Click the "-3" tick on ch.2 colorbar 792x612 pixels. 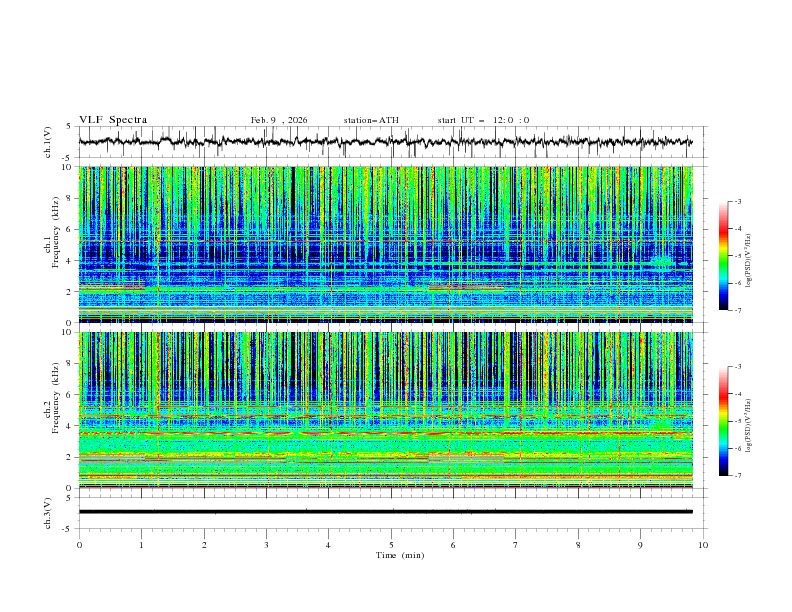(x=737, y=367)
